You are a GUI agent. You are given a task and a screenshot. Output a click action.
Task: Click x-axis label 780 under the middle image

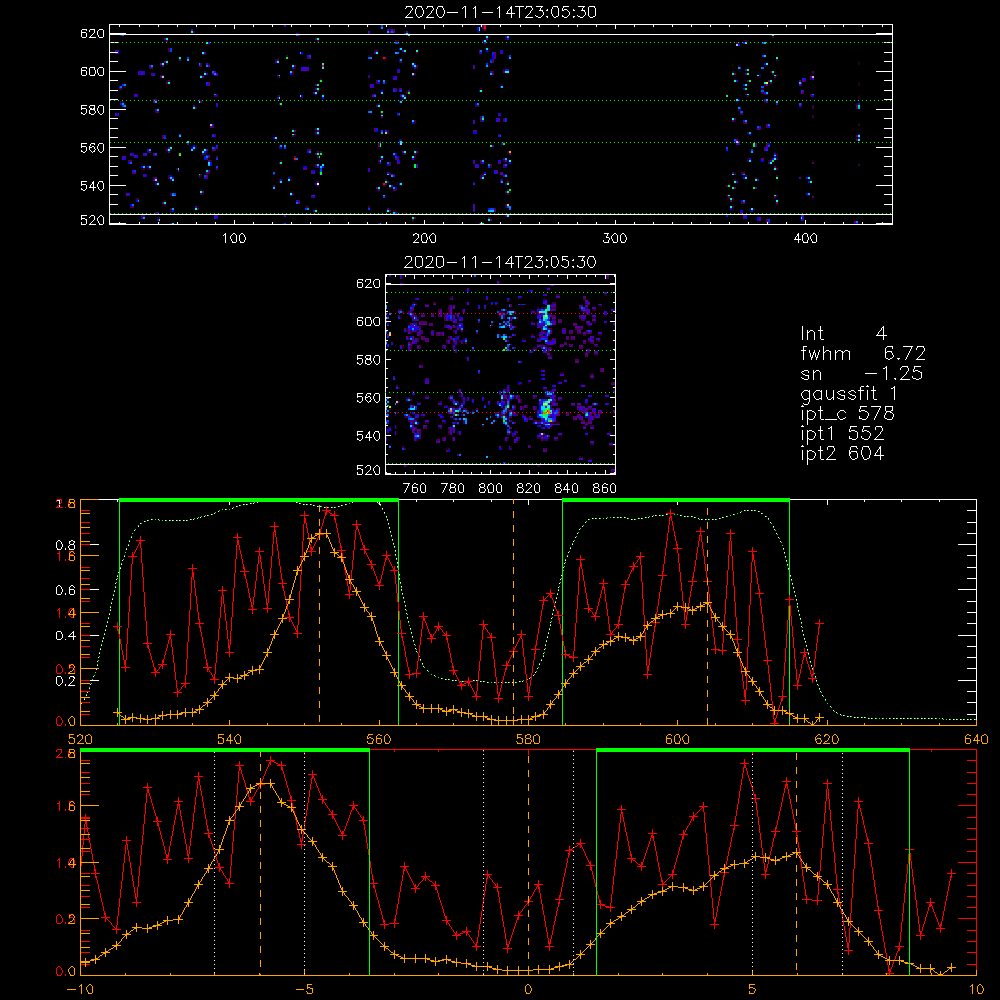[x=453, y=489]
